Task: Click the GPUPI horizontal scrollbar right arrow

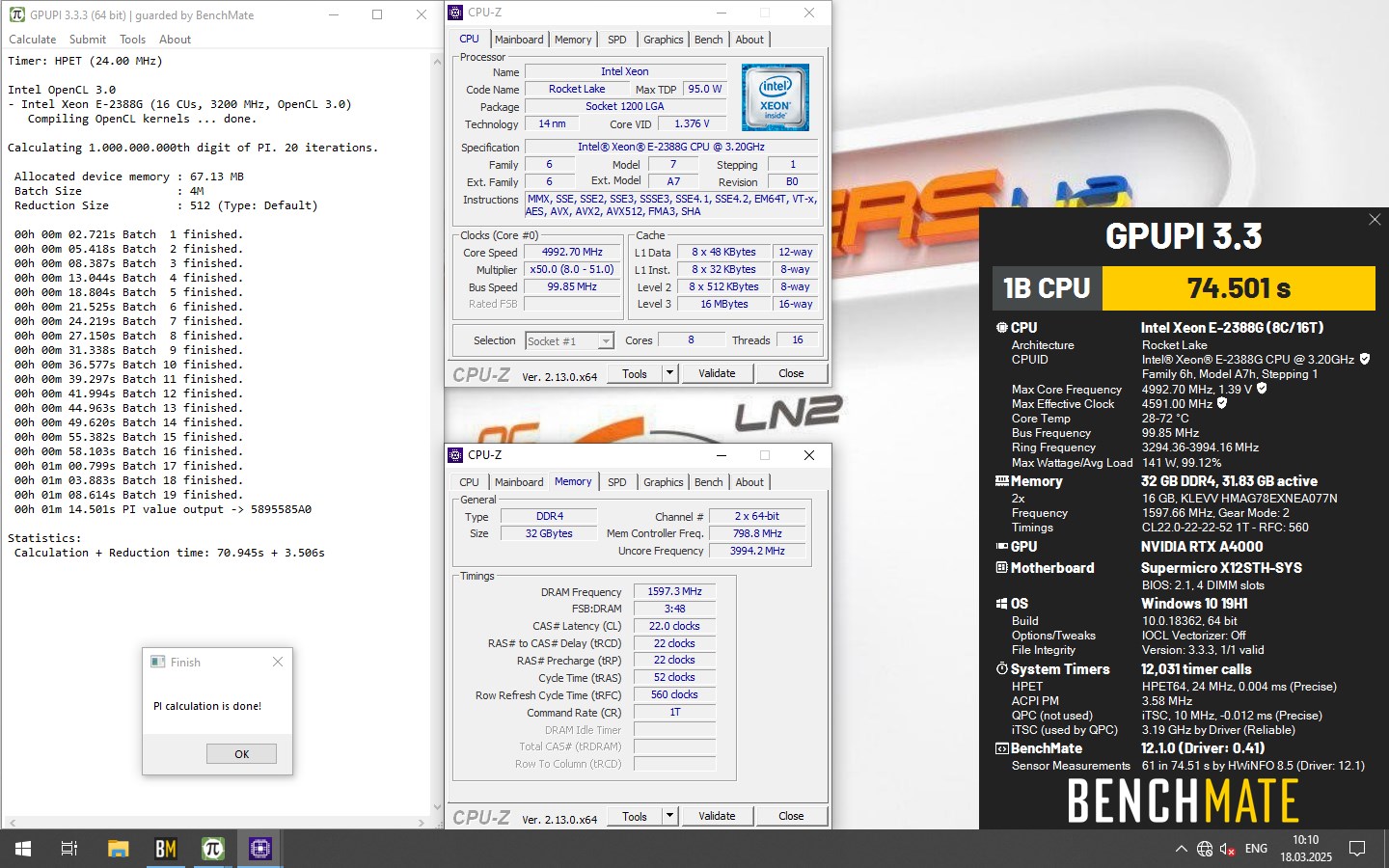Action: (422, 823)
